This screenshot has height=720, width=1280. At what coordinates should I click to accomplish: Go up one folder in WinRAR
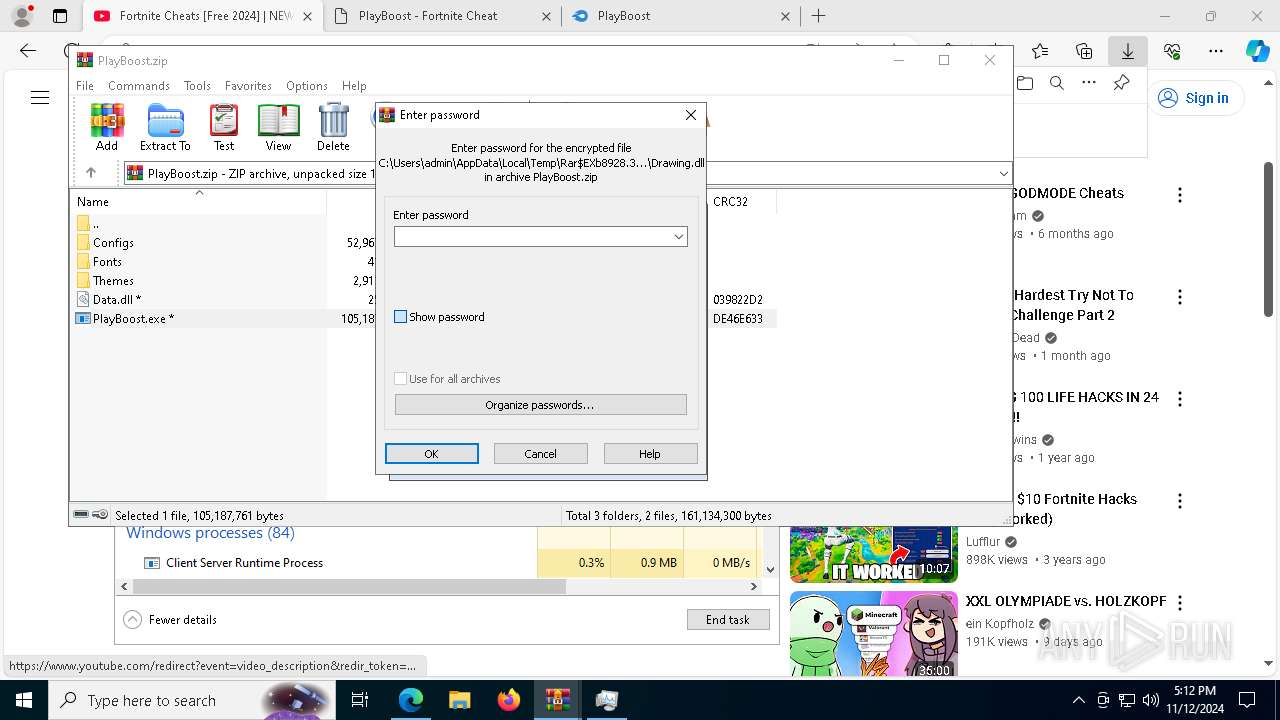[x=91, y=173]
